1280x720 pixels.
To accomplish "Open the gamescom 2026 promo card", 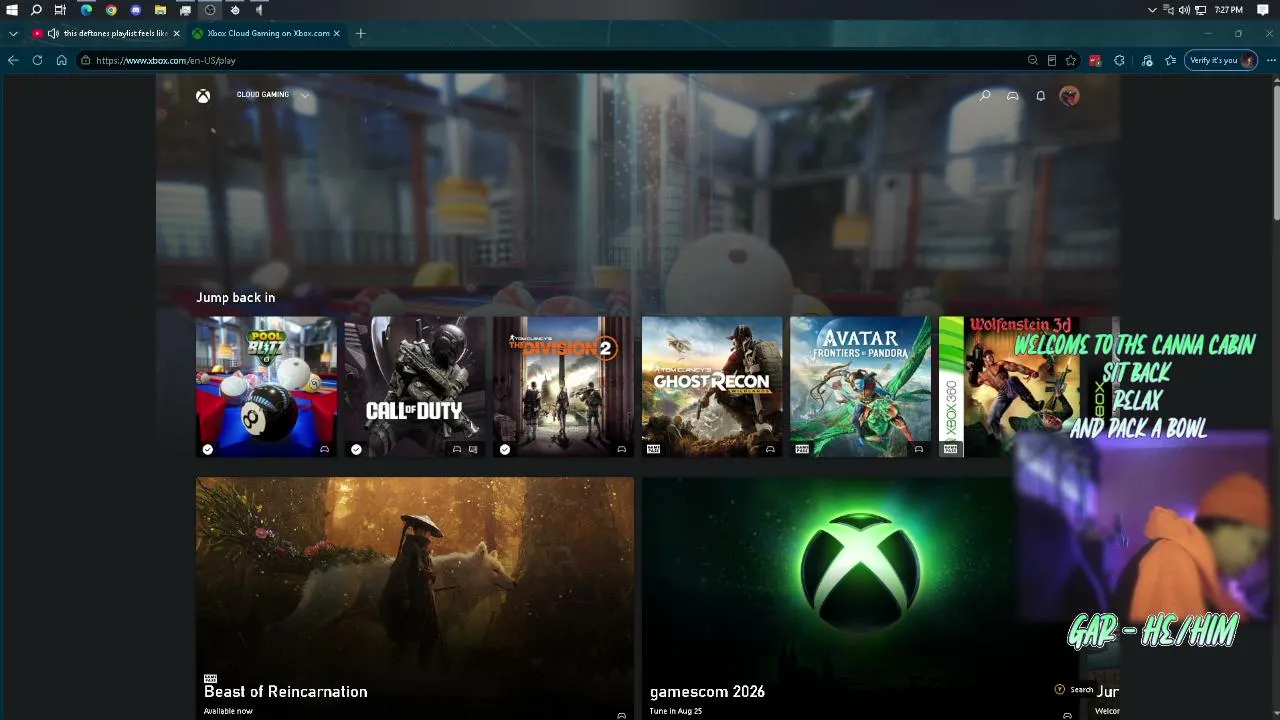I will pos(860,598).
